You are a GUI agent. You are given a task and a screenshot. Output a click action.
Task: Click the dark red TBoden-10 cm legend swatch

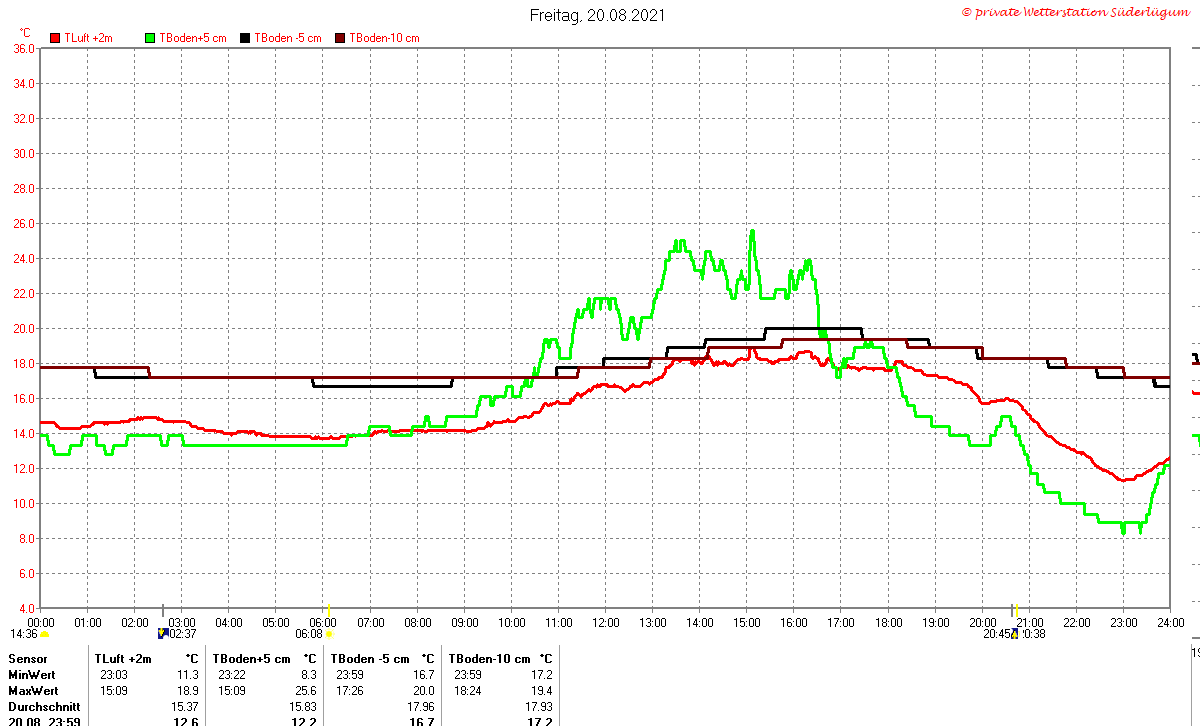pos(340,38)
